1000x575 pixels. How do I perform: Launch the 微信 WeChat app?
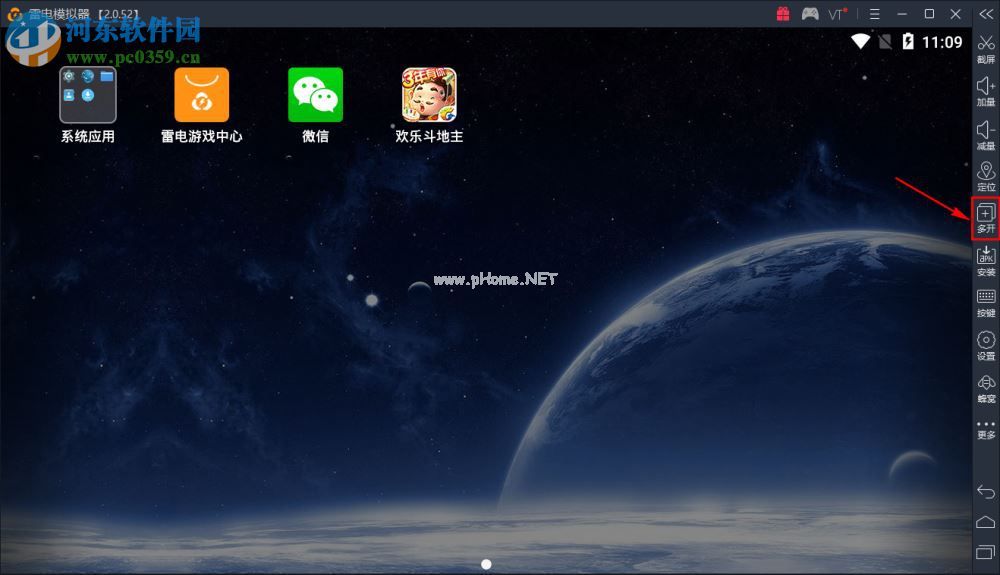click(x=316, y=105)
